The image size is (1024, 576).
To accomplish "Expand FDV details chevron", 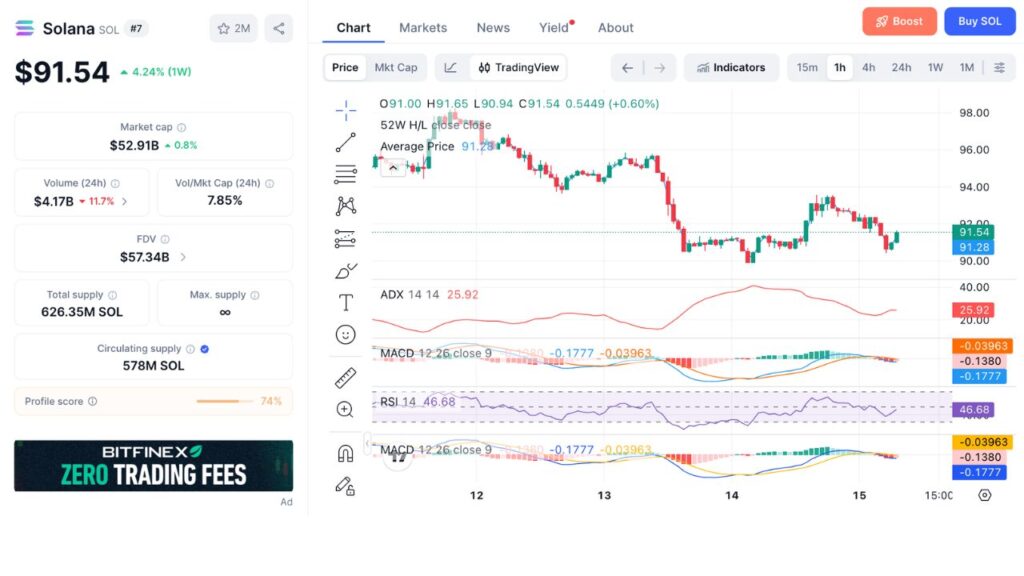I will click(183, 257).
